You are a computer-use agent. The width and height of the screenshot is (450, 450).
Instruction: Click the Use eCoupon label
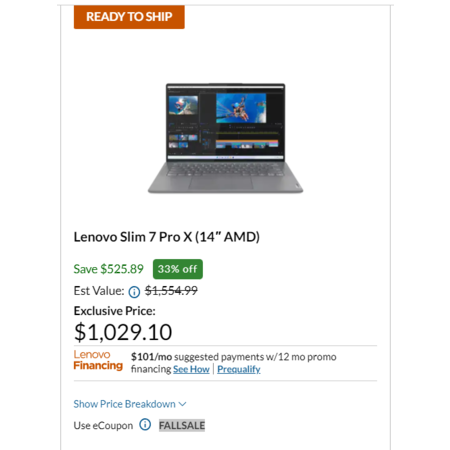click(x=103, y=426)
